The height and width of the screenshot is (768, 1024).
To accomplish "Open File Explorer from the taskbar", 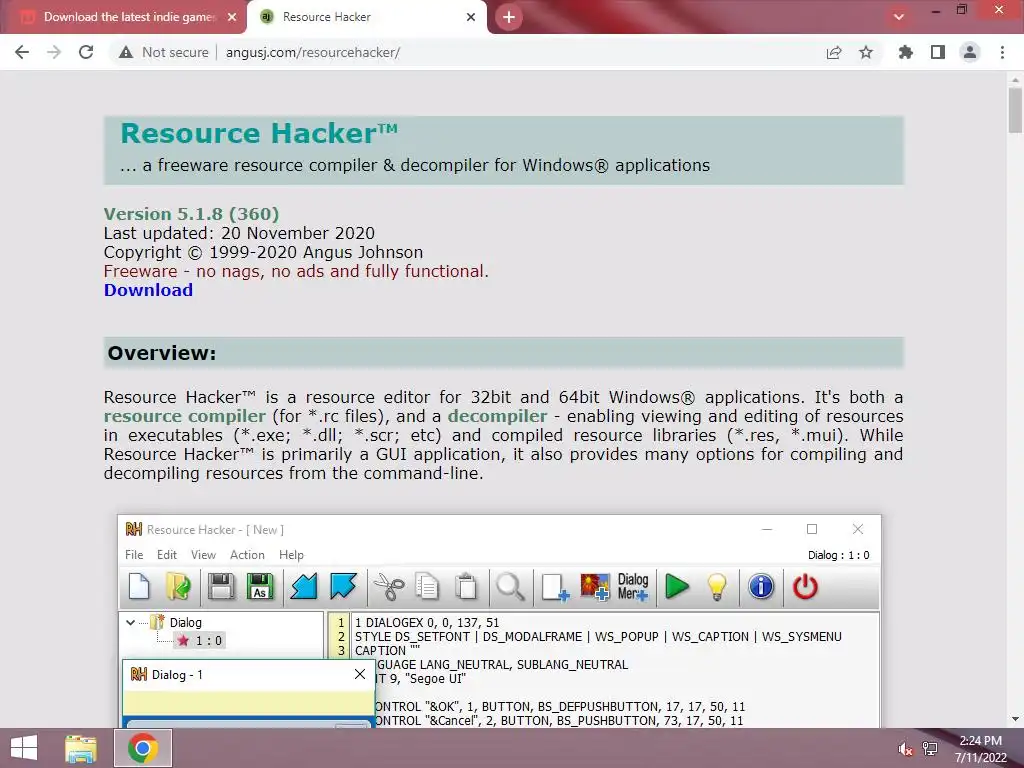I will click(81, 748).
